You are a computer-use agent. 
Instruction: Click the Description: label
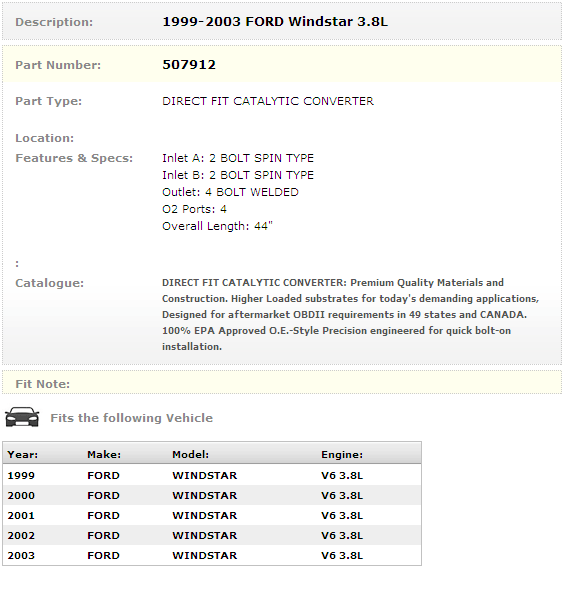coord(54,22)
